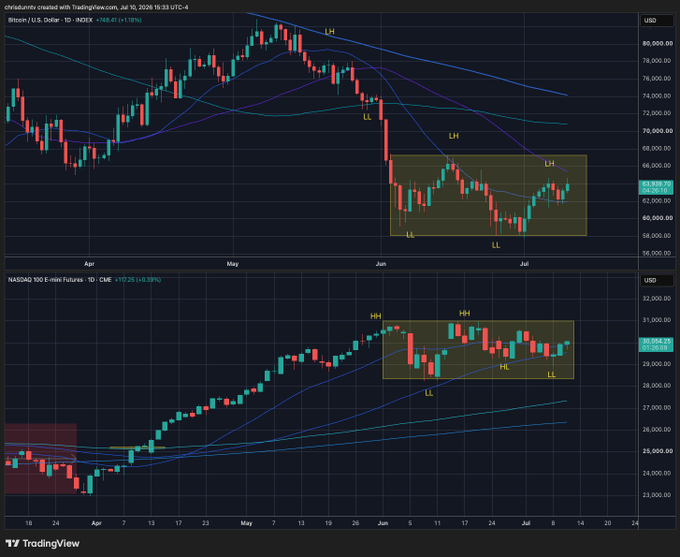Click the 11 date label on NASDAQ axis
The image size is (680, 557).
coord(437,523)
